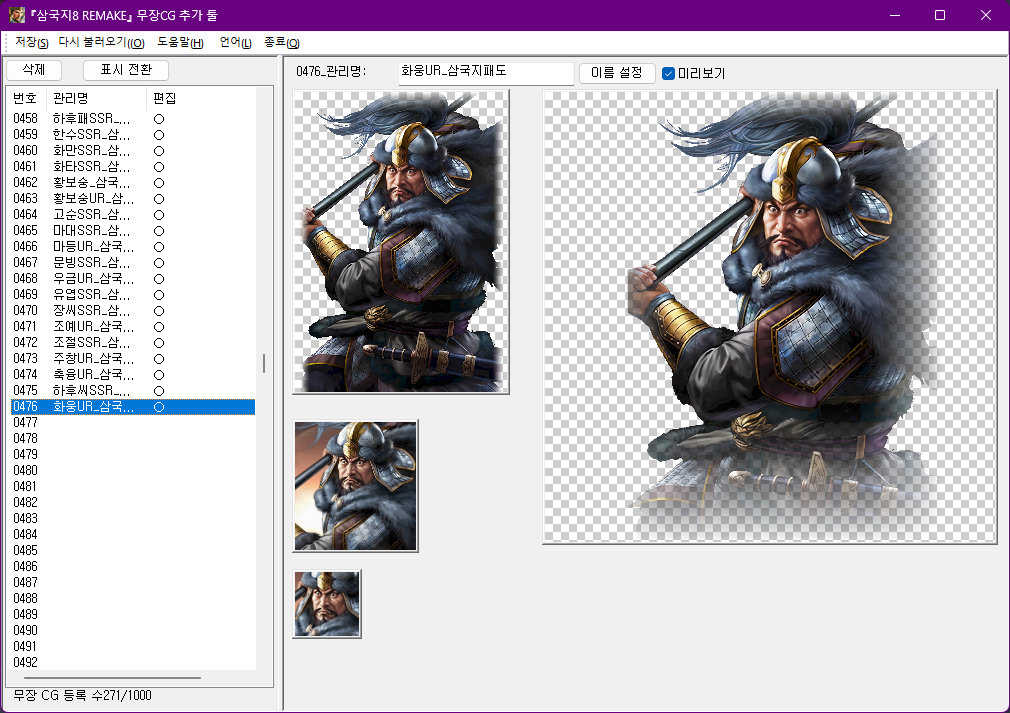The height and width of the screenshot is (713, 1010).
Task: Select row 0462 황보숭_삼국
Action: (x=133, y=183)
